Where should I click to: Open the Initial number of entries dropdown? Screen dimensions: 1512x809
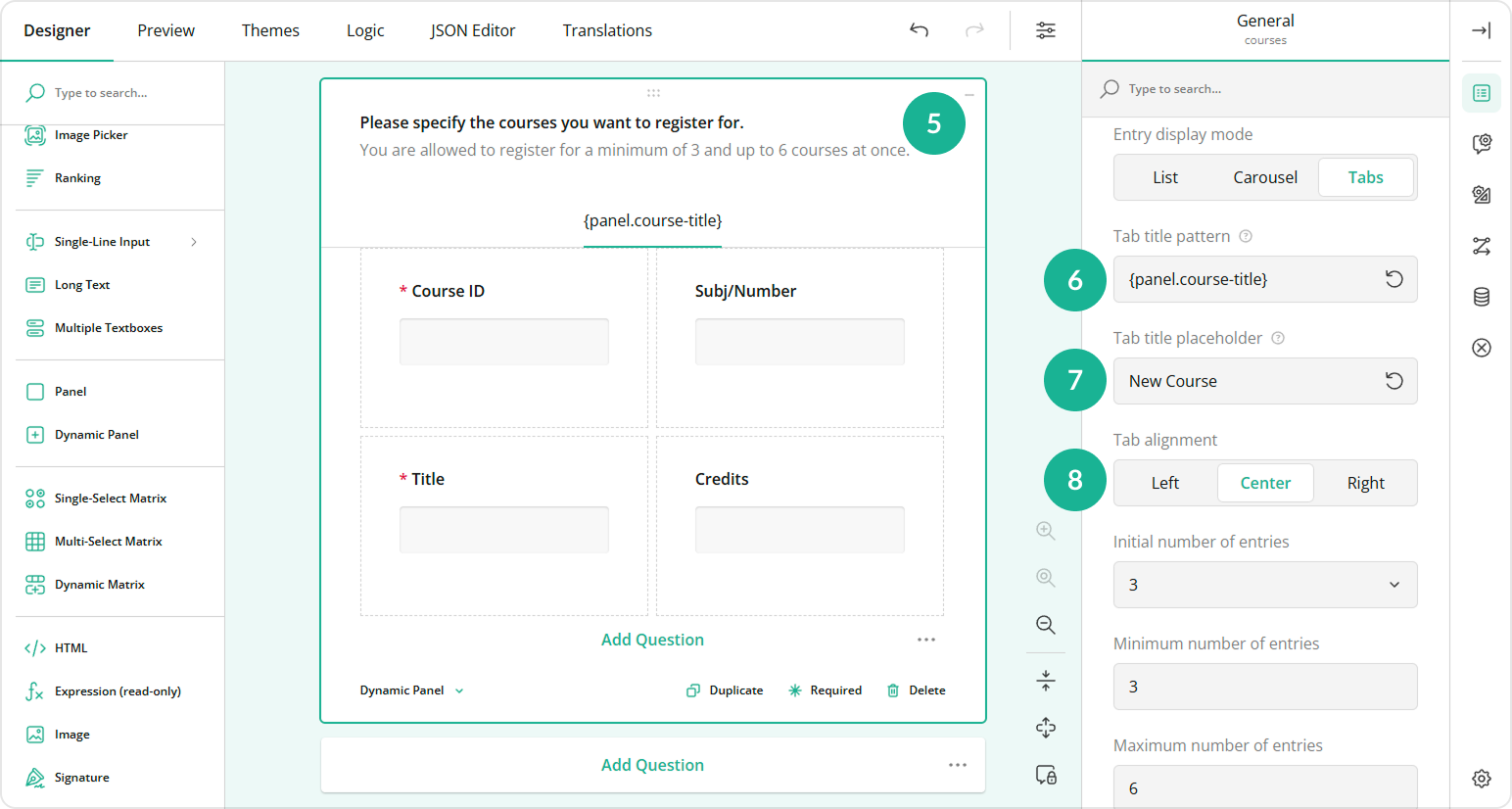[x=1264, y=585]
